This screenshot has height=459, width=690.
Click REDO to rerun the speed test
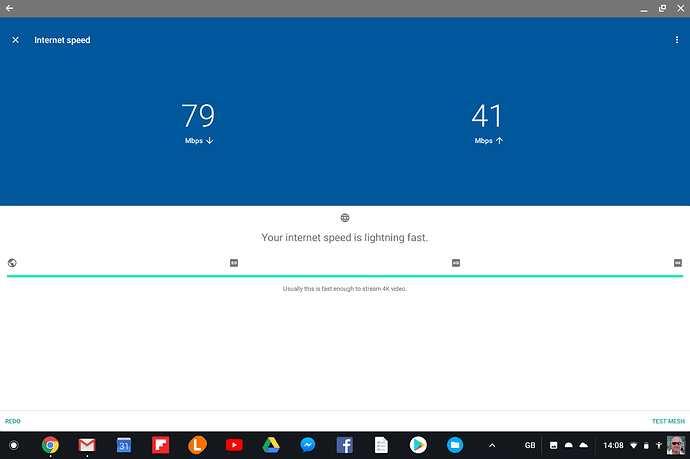[13, 421]
